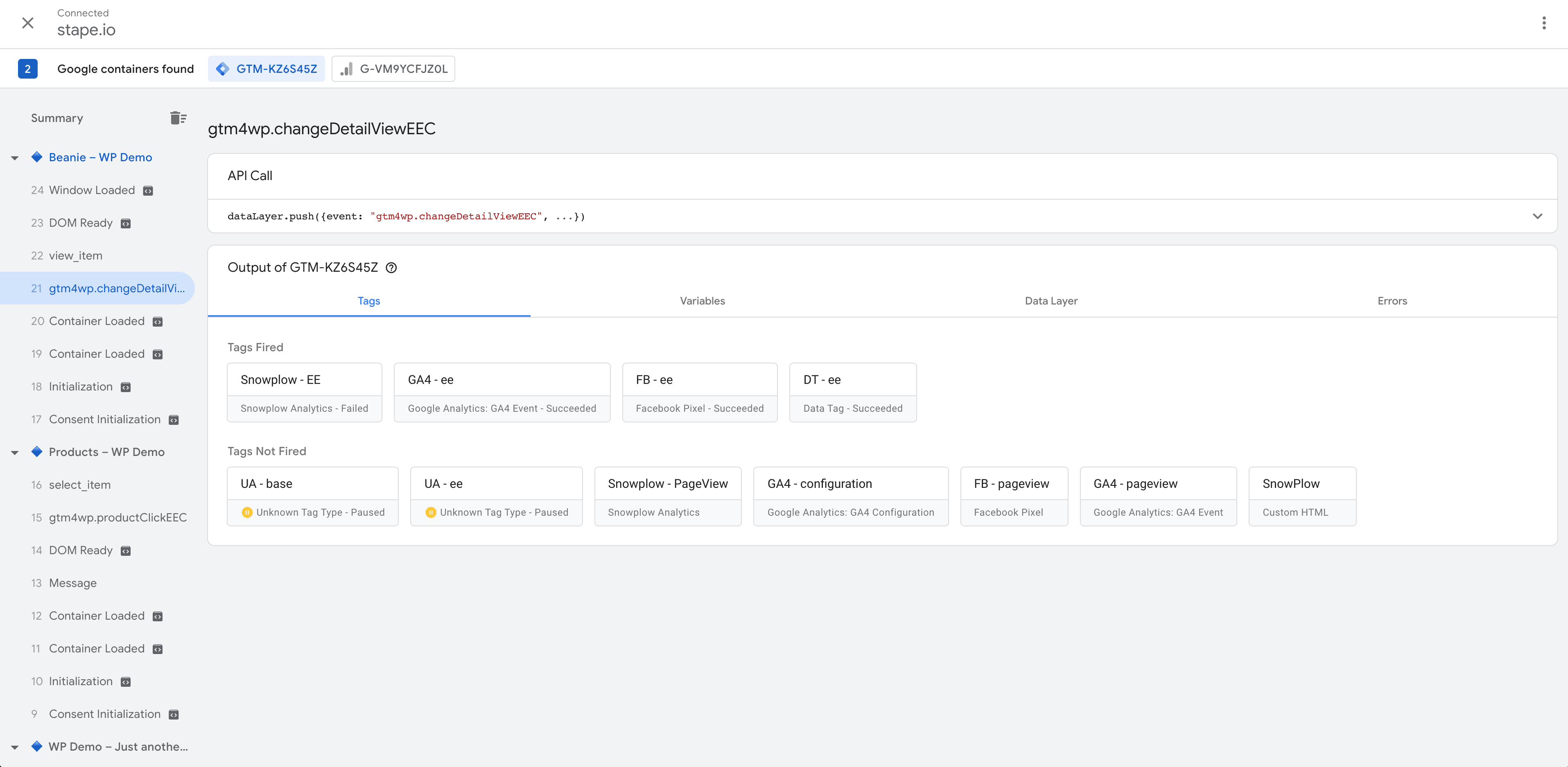Close the stape.io debug session
Screen dimensions: 1568x767
[x=27, y=23]
